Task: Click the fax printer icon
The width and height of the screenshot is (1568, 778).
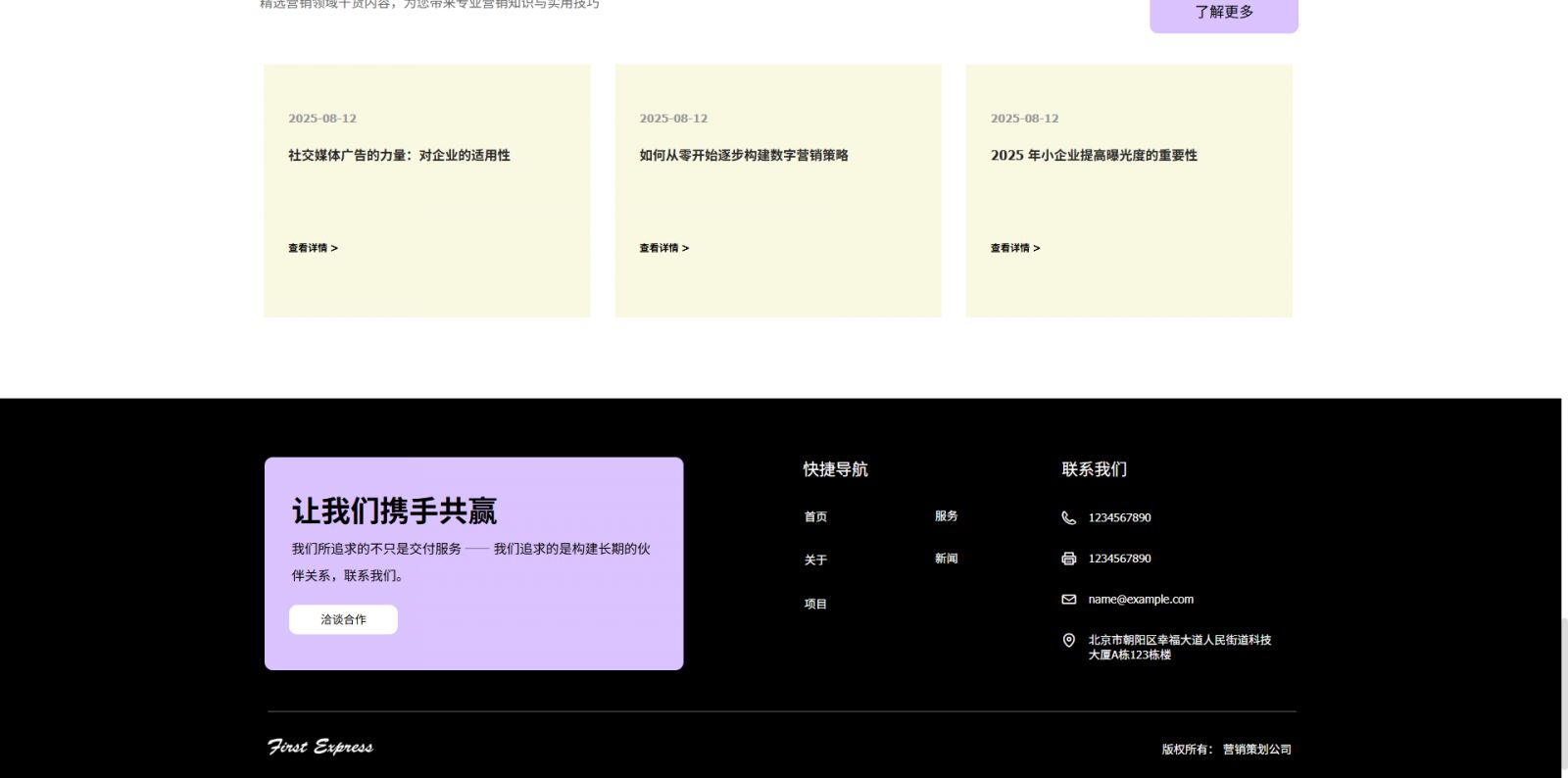Action: [x=1068, y=559]
